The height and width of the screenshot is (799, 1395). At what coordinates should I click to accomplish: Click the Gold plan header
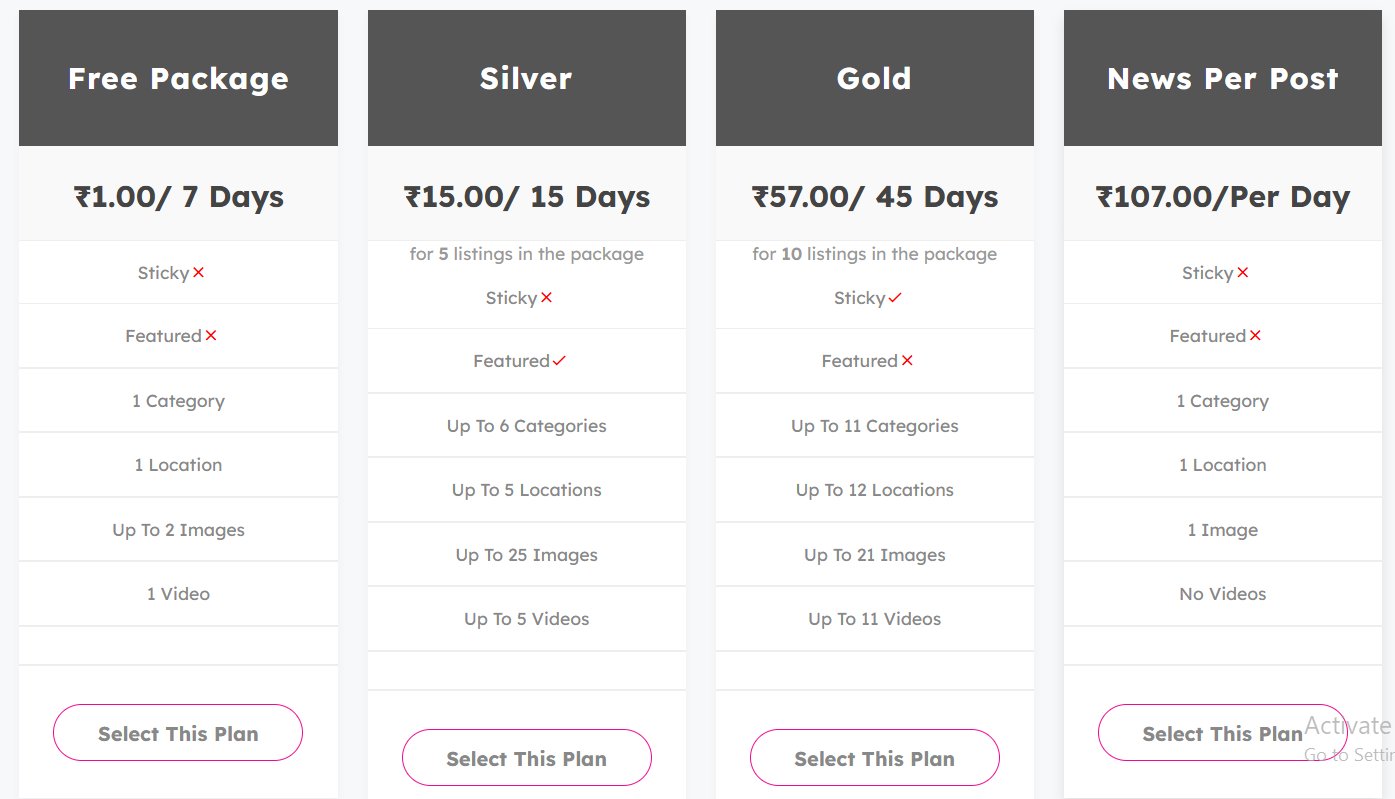[874, 78]
